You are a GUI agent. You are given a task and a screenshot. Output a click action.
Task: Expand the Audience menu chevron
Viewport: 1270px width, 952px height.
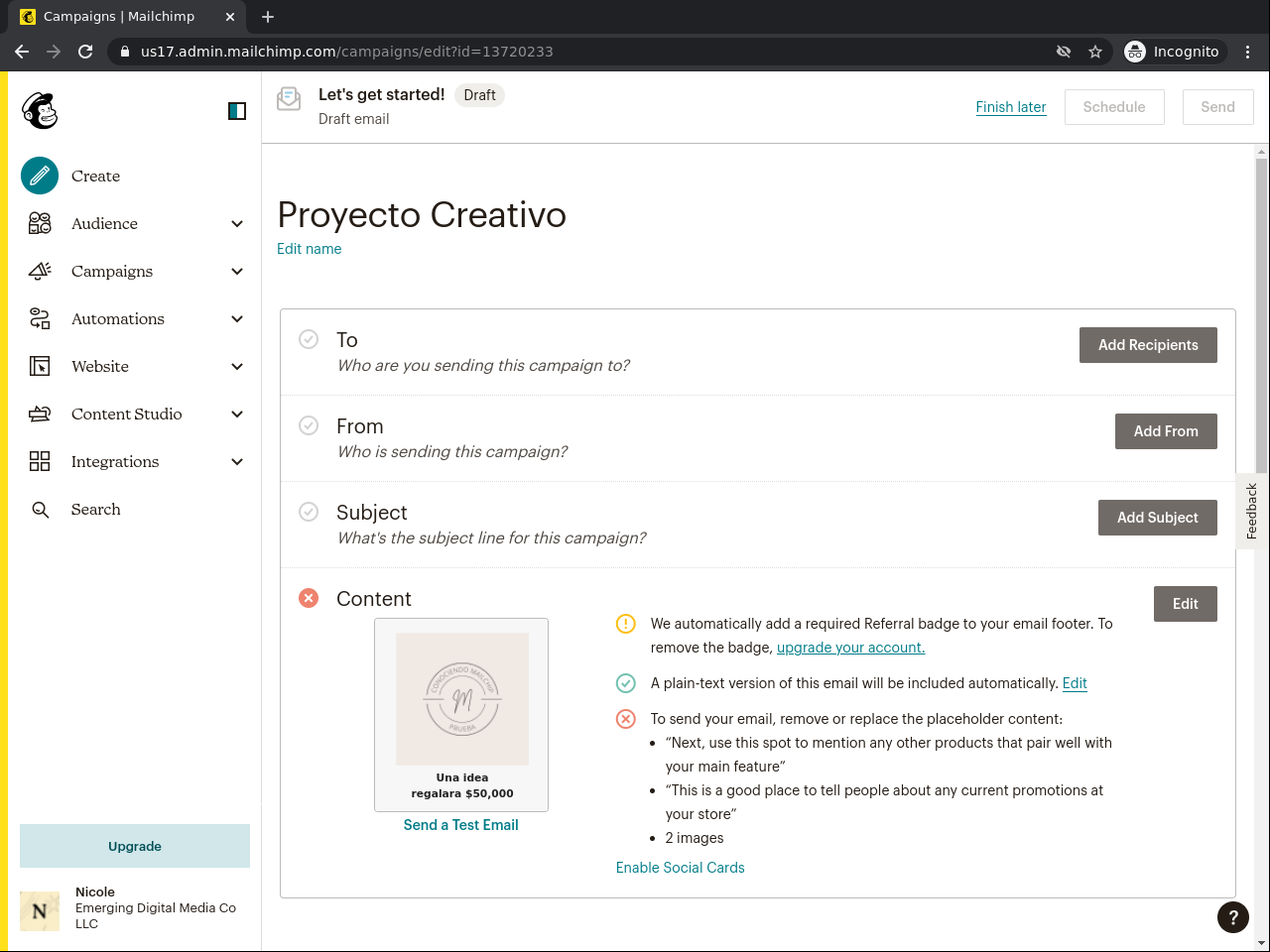pyautogui.click(x=237, y=224)
